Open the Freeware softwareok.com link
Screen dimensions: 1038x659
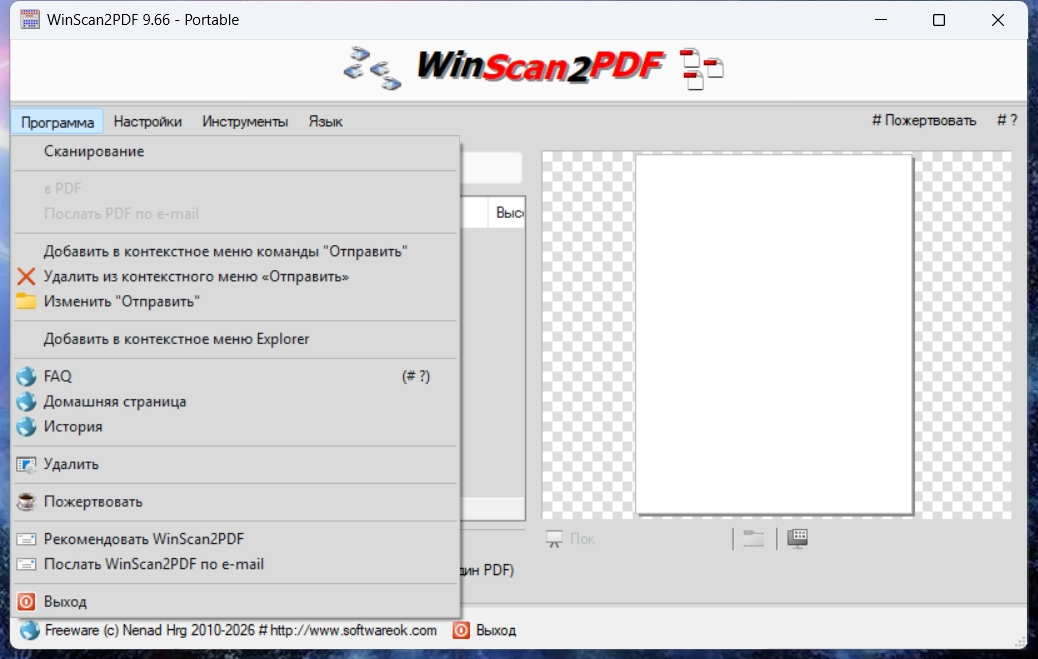(x=241, y=631)
